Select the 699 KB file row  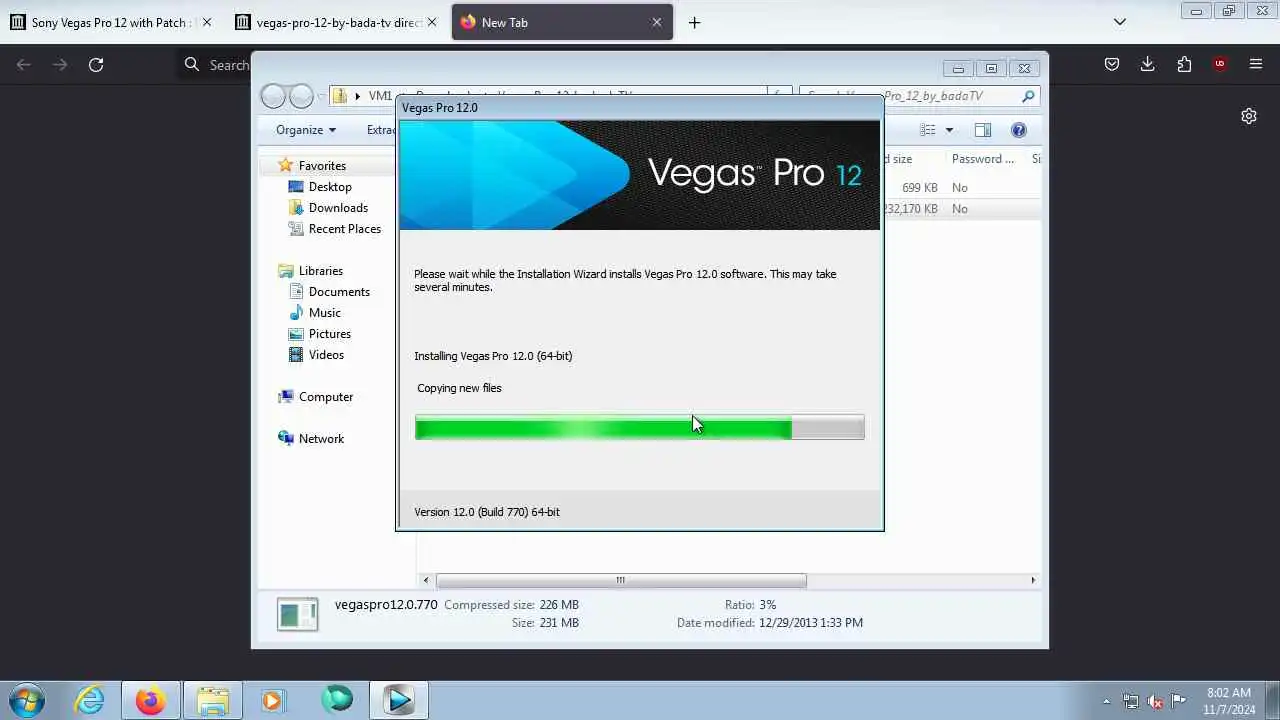[x=960, y=188]
